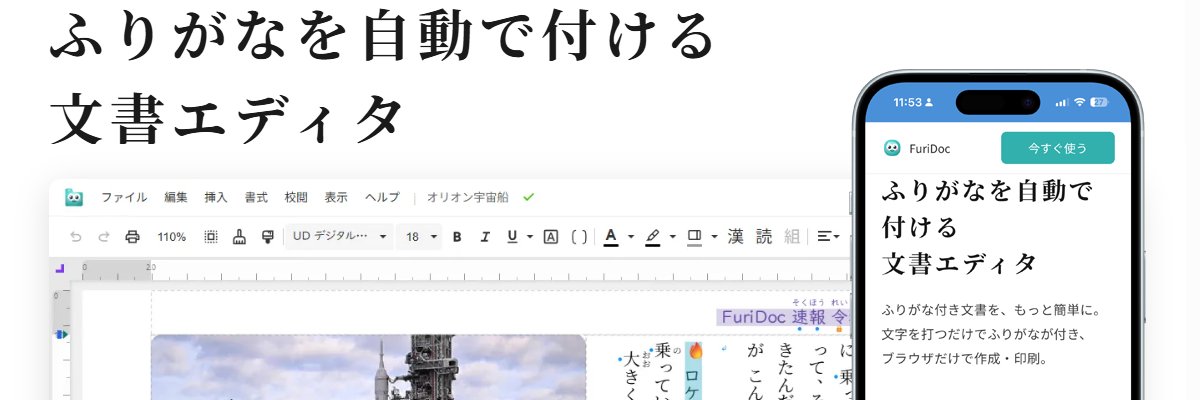This screenshot has height=400, width=1200.
Task: Click the 読 reading toolbar button
Action: (764, 237)
